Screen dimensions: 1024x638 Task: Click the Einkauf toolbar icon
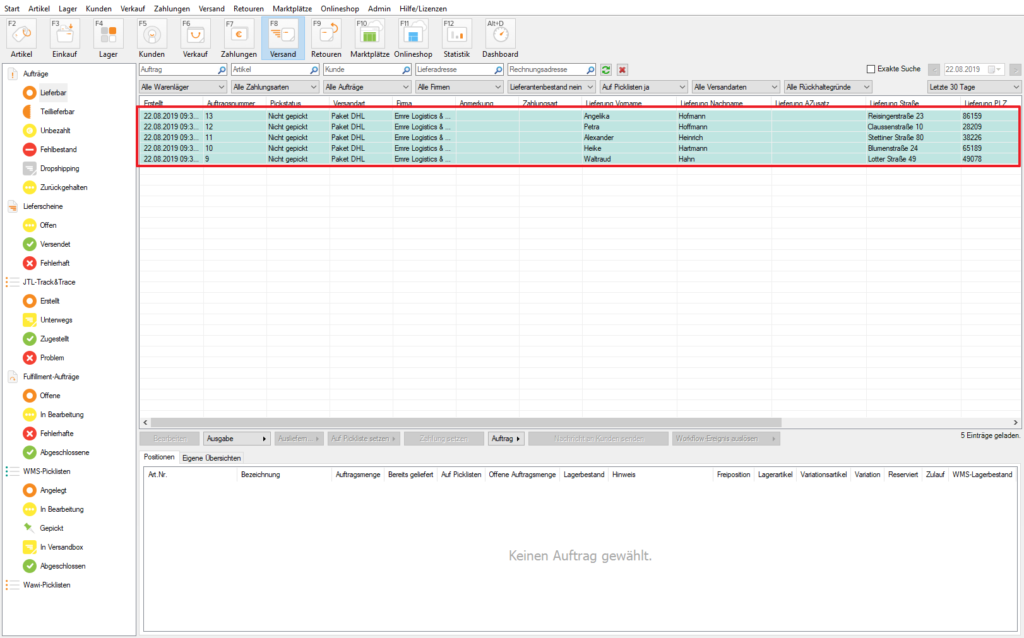tap(65, 36)
